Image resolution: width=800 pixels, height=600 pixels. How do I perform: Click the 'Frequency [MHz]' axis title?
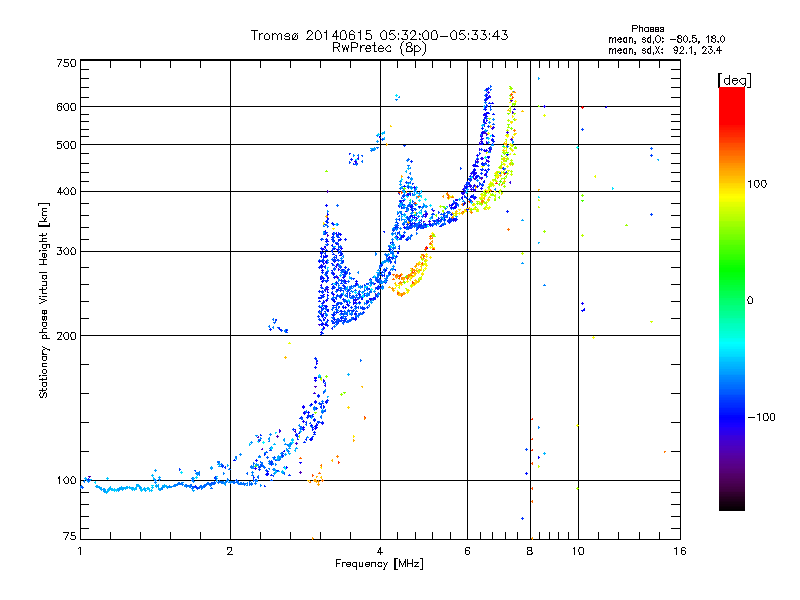click(x=379, y=564)
